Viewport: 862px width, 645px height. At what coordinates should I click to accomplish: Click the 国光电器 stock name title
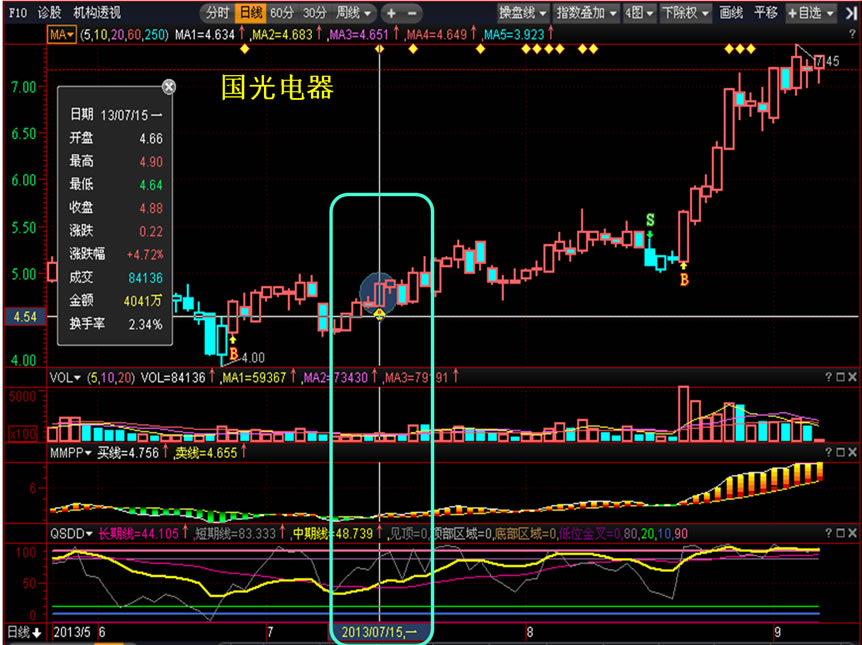(x=277, y=87)
